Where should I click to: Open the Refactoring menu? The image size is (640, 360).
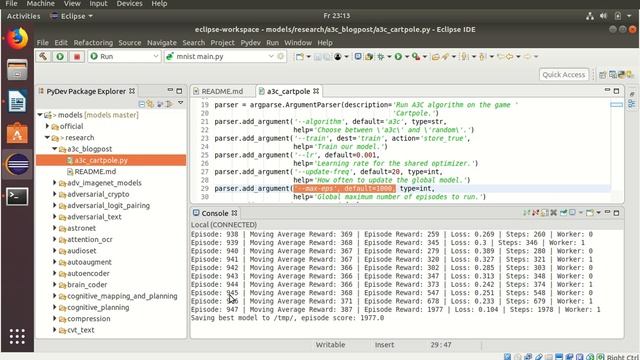tap(93, 42)
